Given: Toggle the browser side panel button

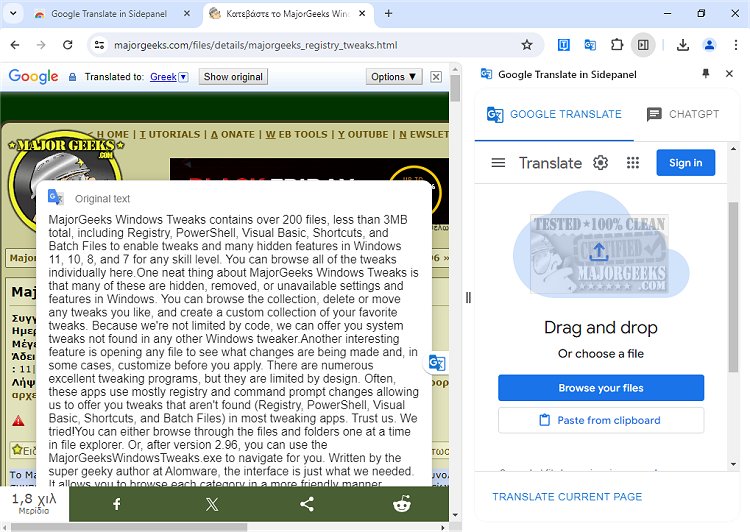Looking at the screenshot, I should [x=643, y=45].
